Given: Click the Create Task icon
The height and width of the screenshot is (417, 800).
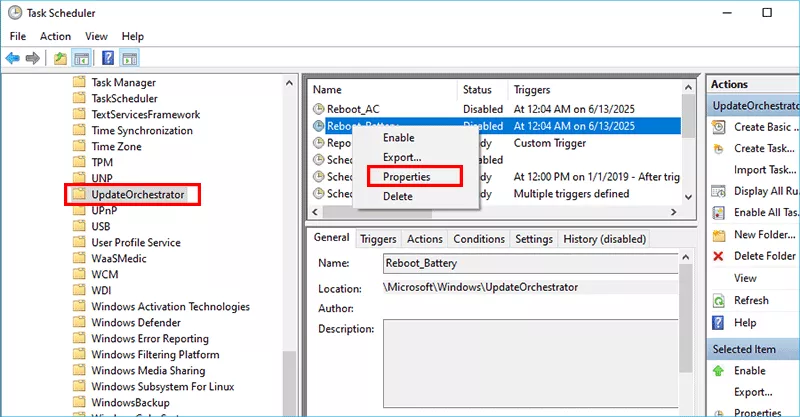Looking at the screenshot, I should 718,149.
